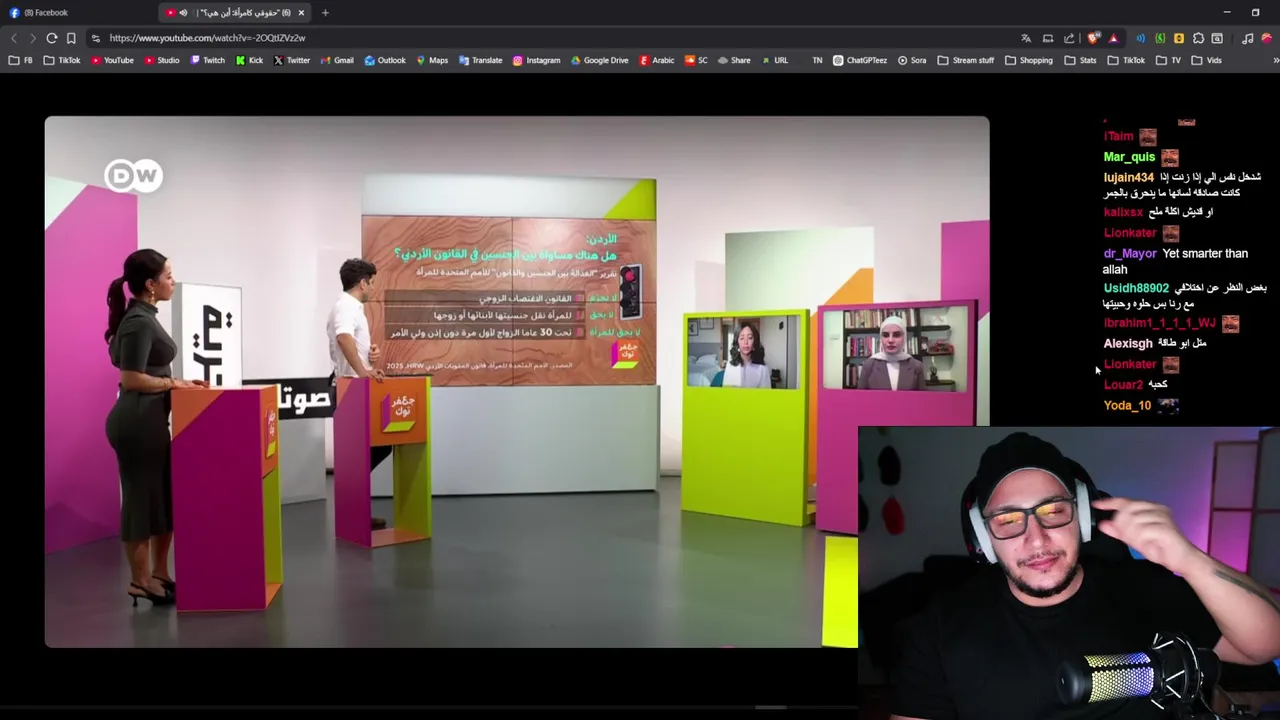Open the ChatGPTeez bookmark
This screenshot has height=720, width=1280.
click(860, 60)
